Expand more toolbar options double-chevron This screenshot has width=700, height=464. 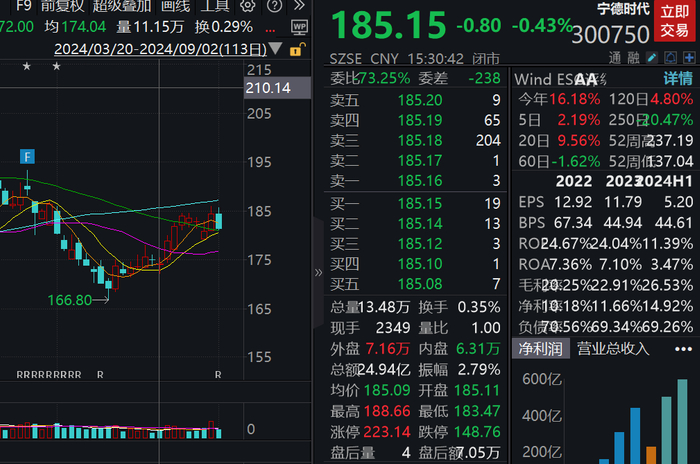(300, 5)
